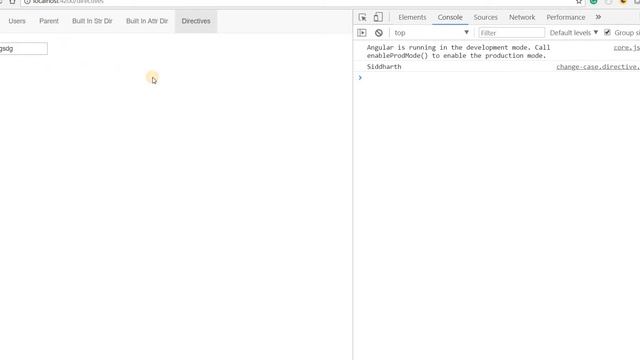Place cursor at the console prompt
This screenshot has width=640, height=360.
(498, 78)
